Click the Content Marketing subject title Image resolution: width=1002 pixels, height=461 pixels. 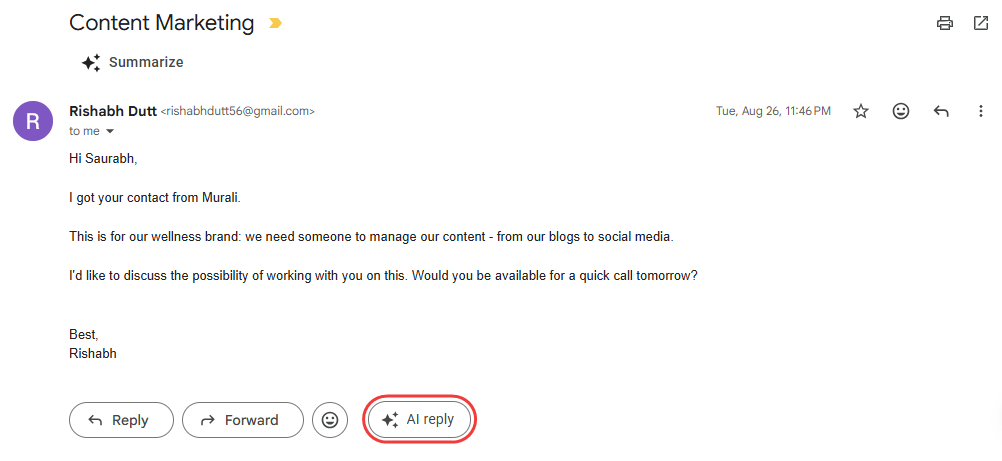click(162, 23)
